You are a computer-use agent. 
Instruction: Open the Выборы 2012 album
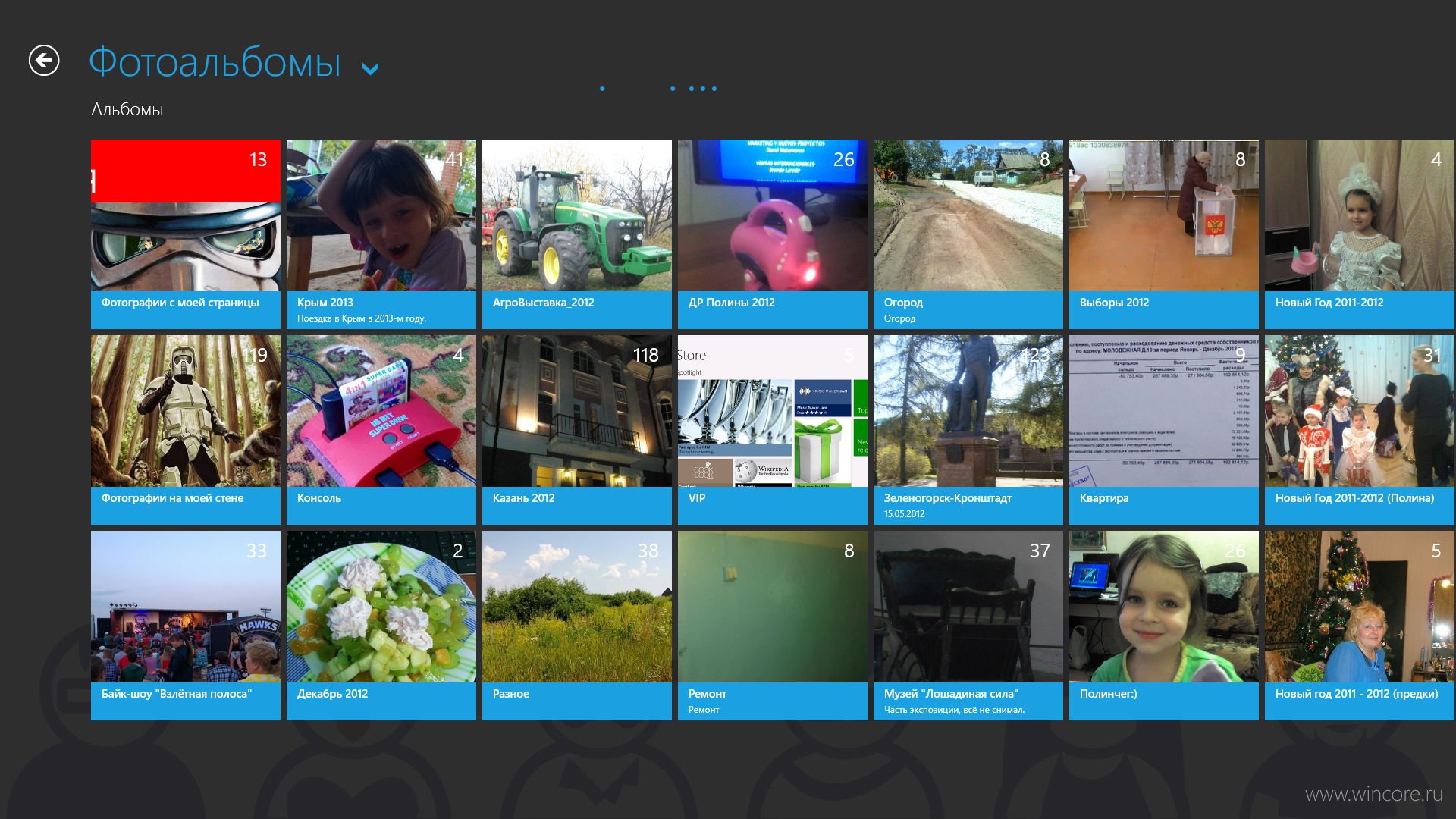(1164, 234)
